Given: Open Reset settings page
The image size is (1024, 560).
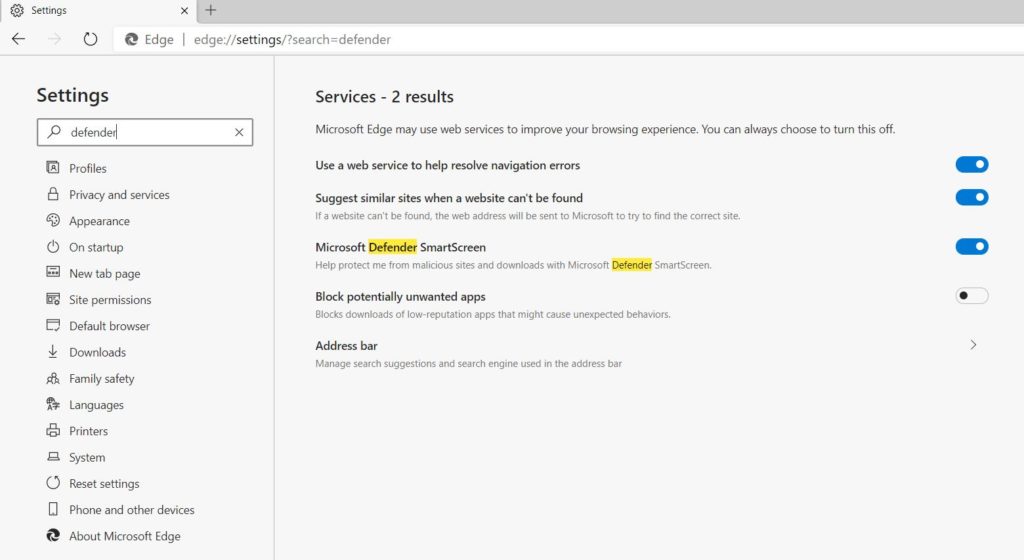Looking at the screenshot, I should pos(104,483).
